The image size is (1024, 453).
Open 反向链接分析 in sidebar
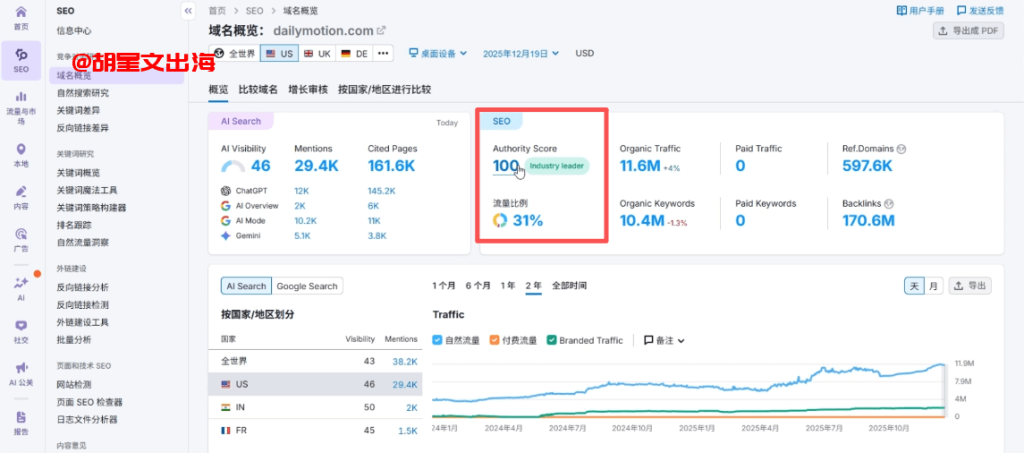coord(83,287)
